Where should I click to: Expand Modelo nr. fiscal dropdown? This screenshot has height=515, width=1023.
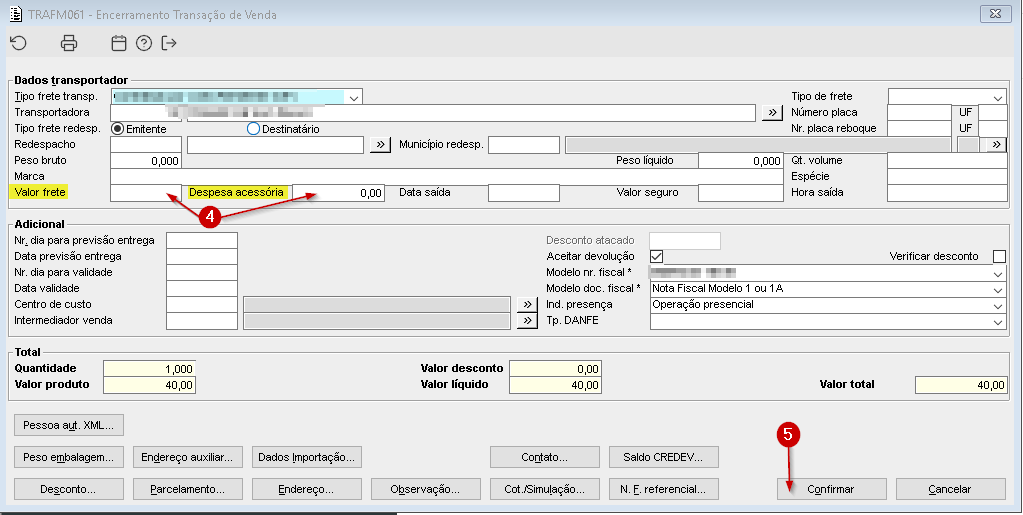(x=998, y=273)
